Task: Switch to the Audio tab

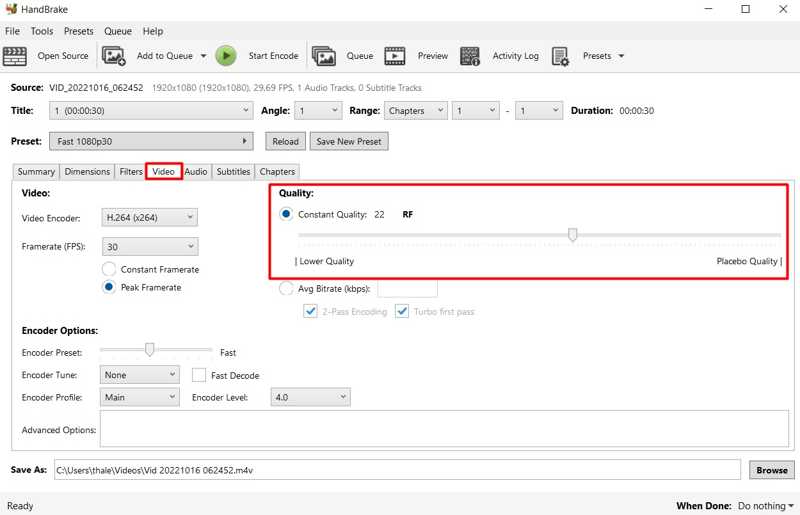Action: click(x=196, y=172)
